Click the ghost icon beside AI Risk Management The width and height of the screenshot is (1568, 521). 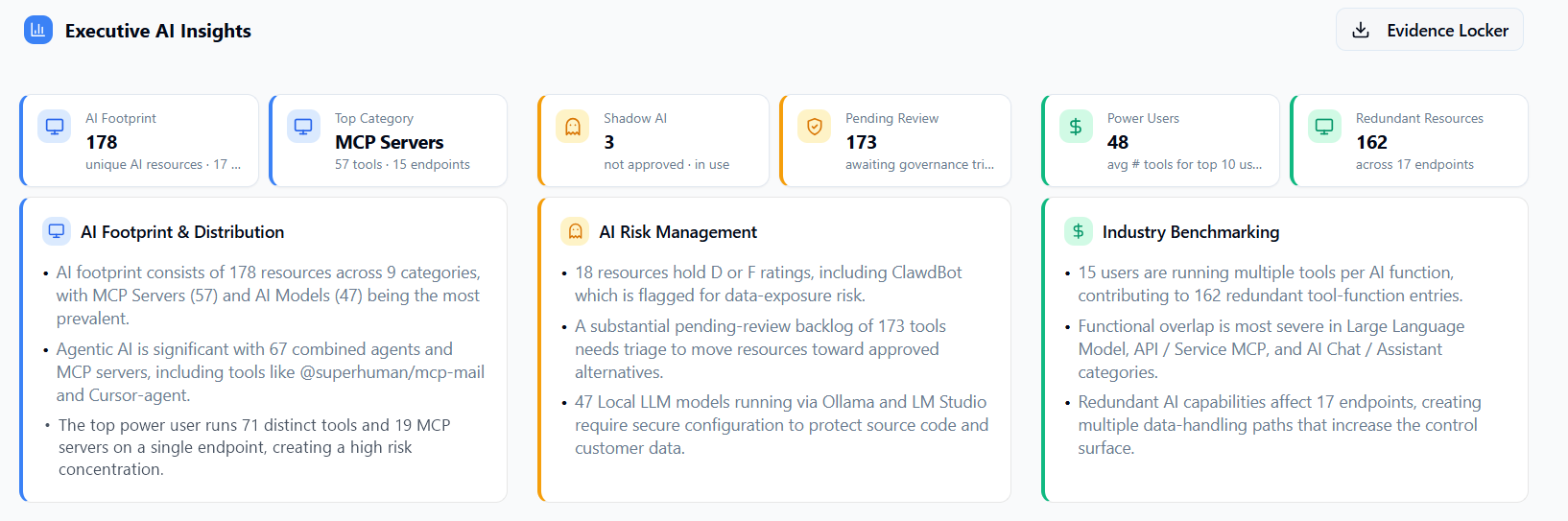[x=575, y=231]
